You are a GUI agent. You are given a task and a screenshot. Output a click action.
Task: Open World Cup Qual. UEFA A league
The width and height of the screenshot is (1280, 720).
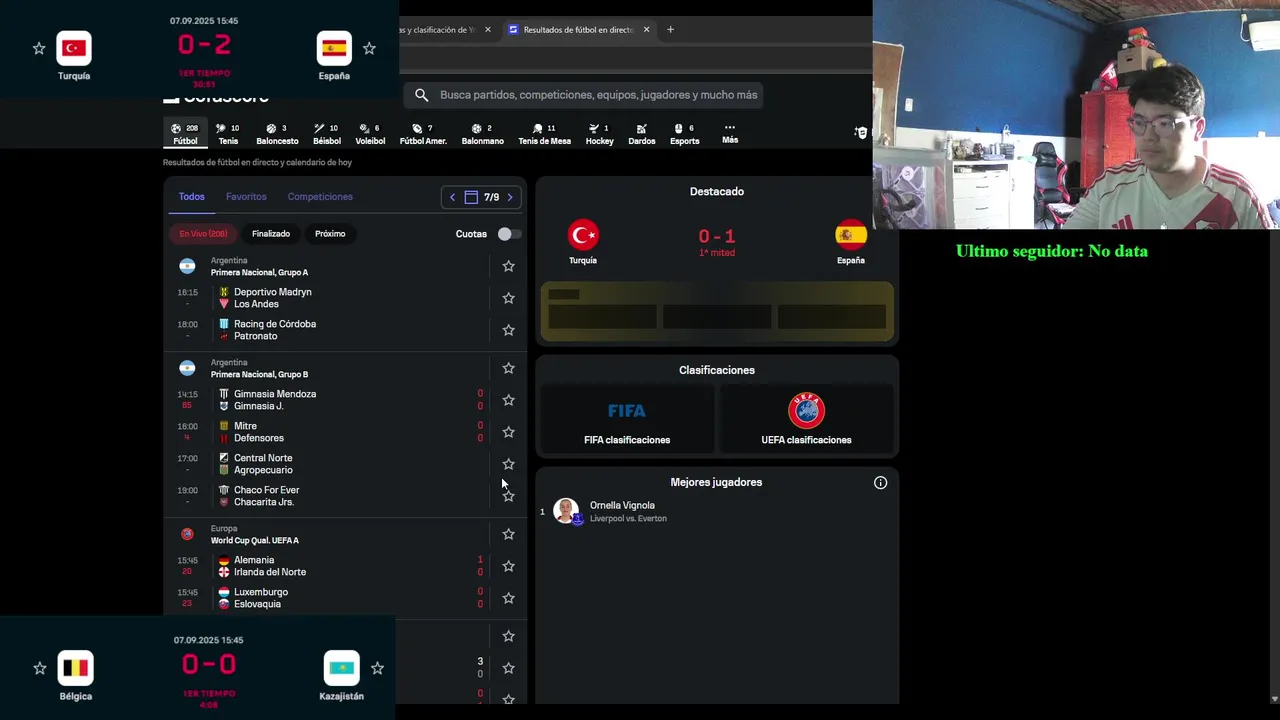click(x=254, y=540)
